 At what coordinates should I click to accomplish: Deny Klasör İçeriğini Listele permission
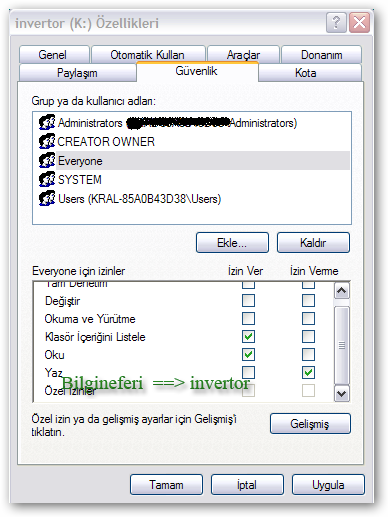[x=308, y=337]
